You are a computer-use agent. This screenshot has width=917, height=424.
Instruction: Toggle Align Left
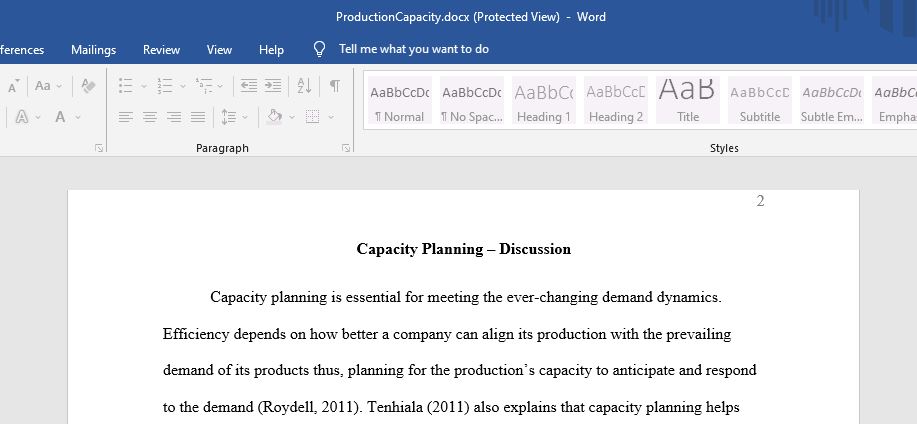point(125,118)
